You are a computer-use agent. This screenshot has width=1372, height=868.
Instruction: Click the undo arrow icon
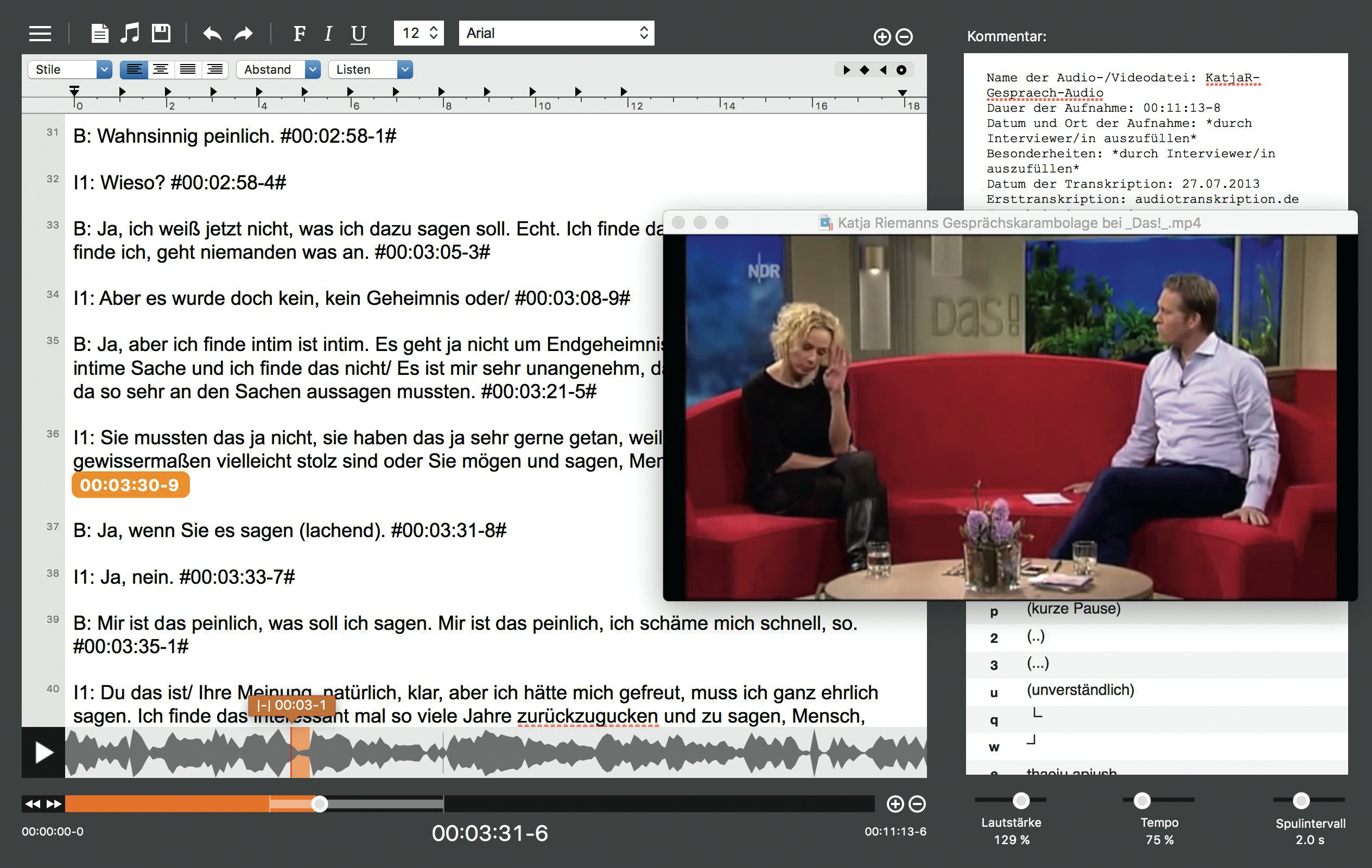212,34
